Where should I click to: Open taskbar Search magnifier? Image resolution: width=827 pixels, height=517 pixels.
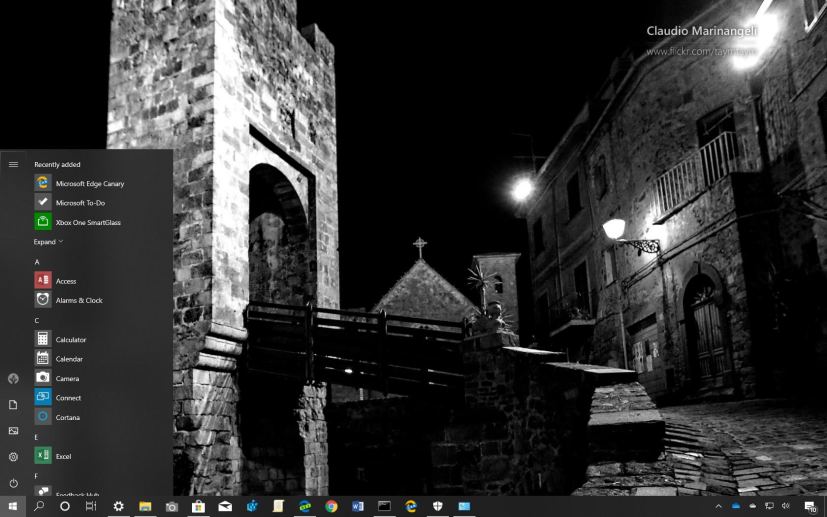pyautogui.click(x=39, y=506)
